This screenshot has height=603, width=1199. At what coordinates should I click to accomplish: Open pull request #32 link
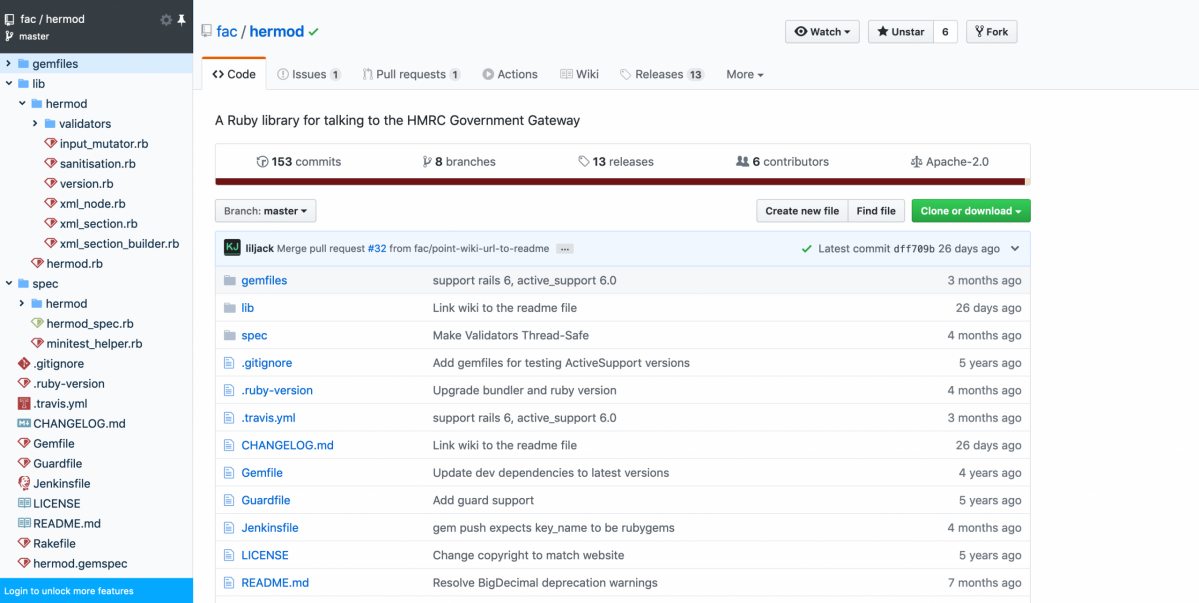(376, 249)
